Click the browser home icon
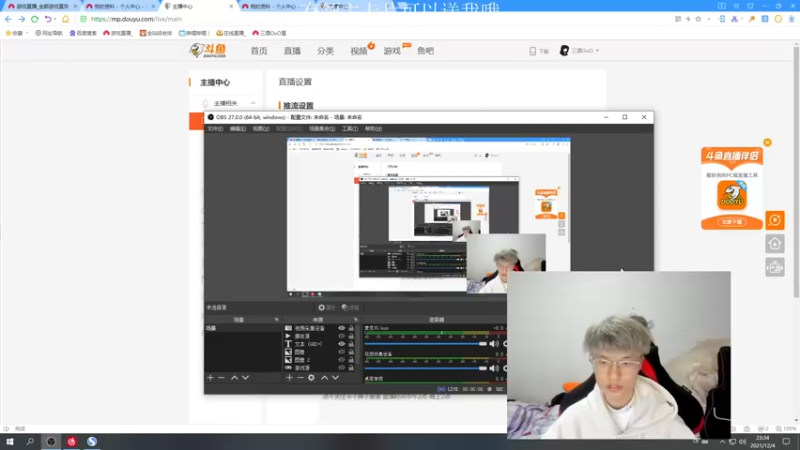800x450 pixels. coord(65,19)
